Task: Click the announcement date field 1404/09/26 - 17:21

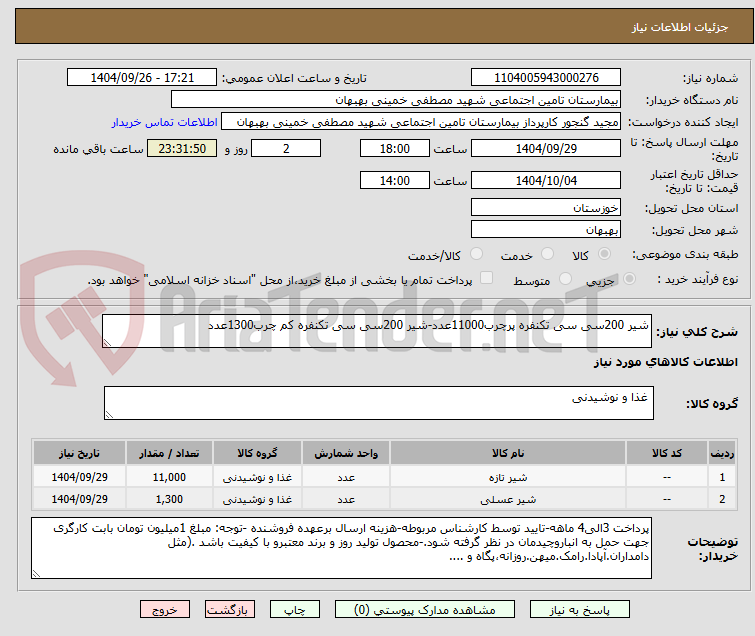Action: click(142, 78)
